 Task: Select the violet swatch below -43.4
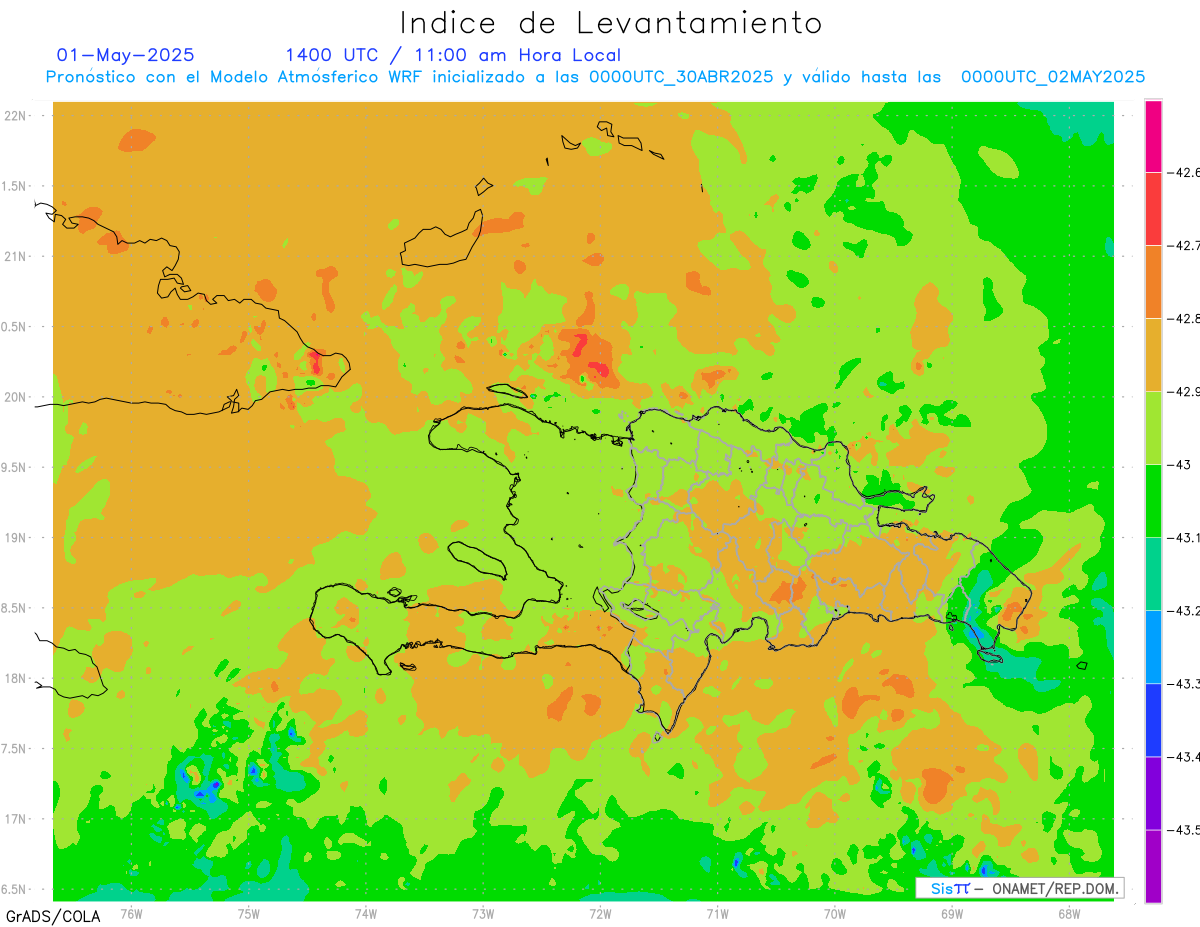click(1153, 793)
